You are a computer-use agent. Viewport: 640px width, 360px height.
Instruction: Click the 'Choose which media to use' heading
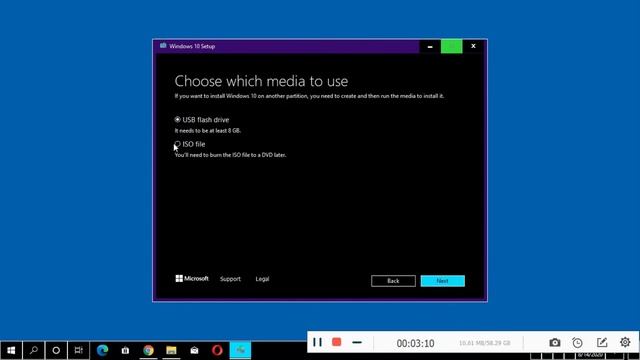tap(261, 81)
